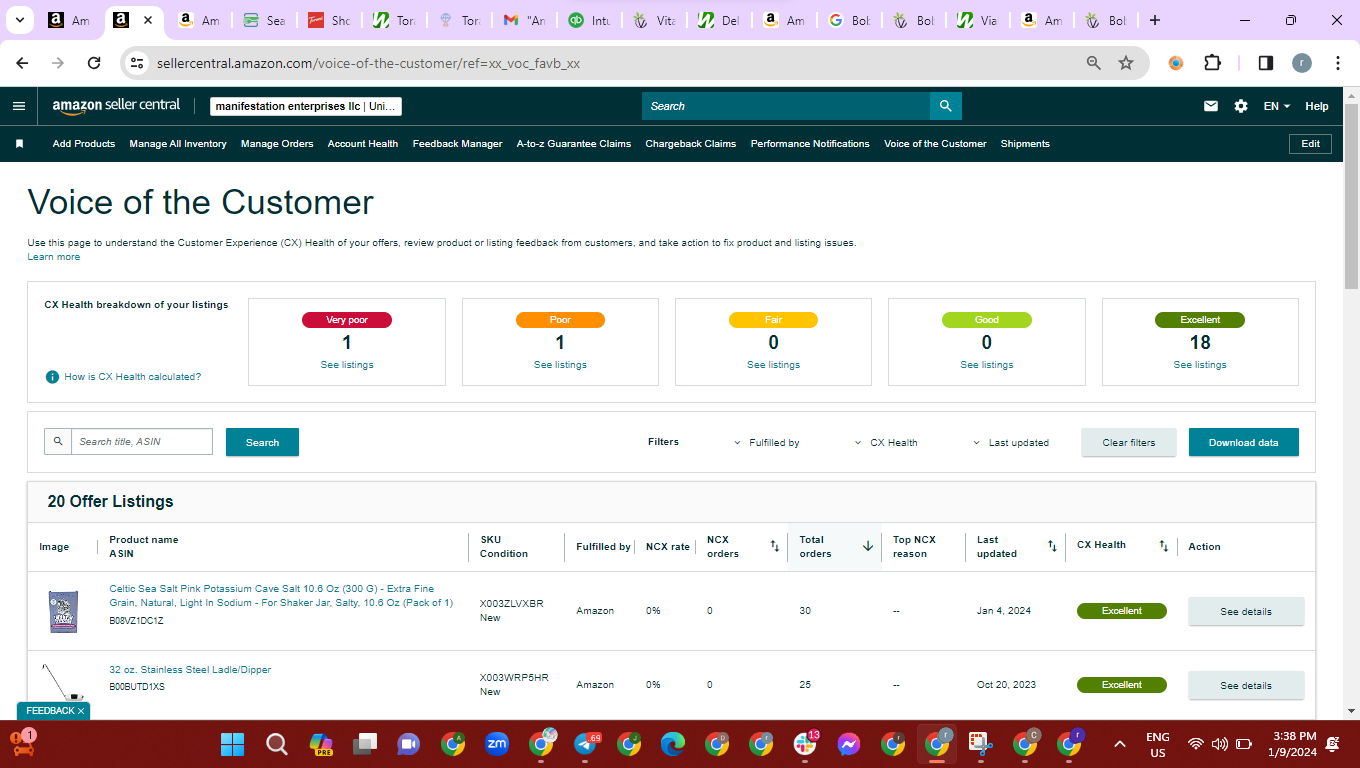
Task: Open Manage All Inventory
Action: (x=178, y=144)
